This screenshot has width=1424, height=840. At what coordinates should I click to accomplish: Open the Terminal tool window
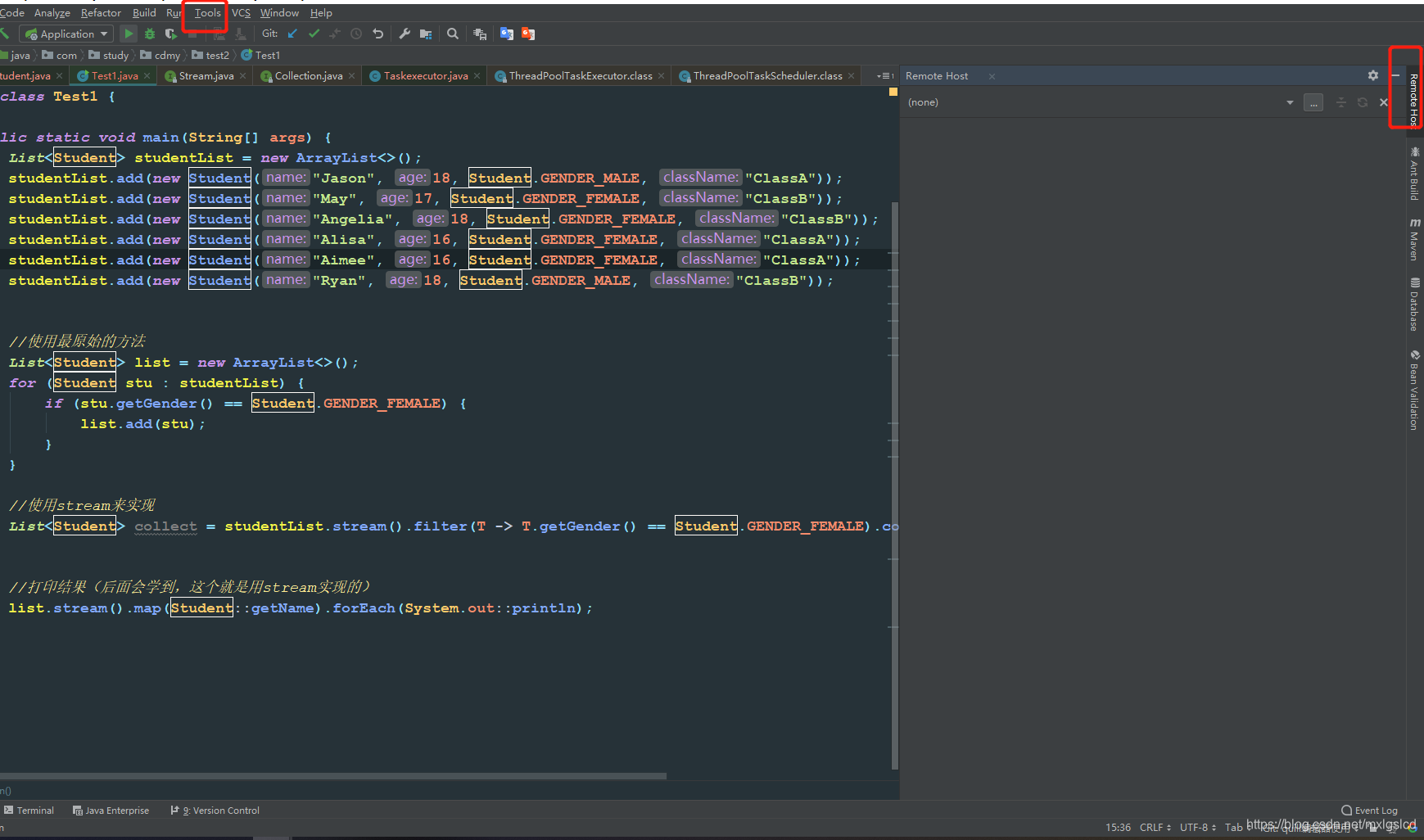click(x=29, y=810)
